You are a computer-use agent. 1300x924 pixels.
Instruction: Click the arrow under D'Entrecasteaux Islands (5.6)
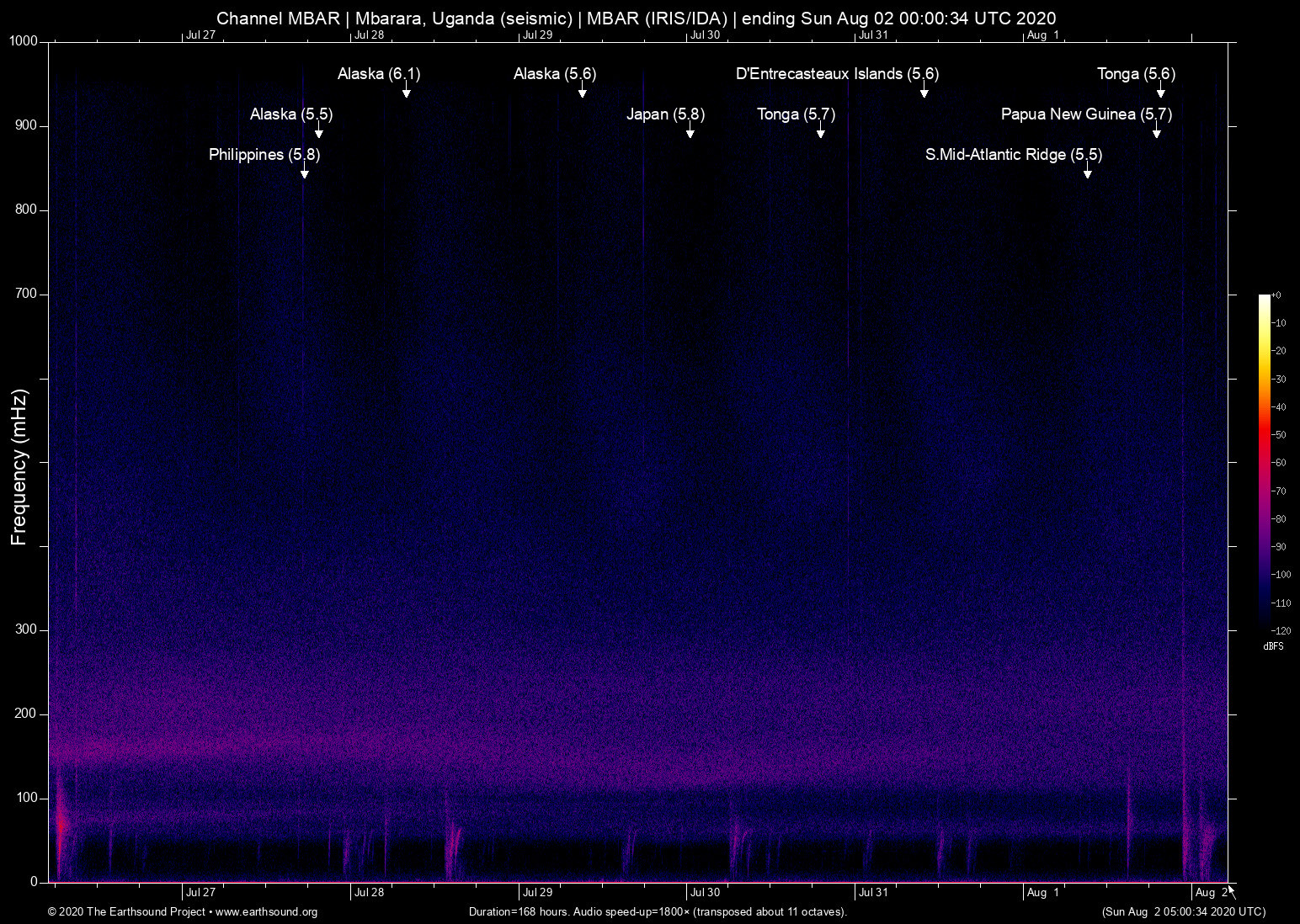(924, 90)
